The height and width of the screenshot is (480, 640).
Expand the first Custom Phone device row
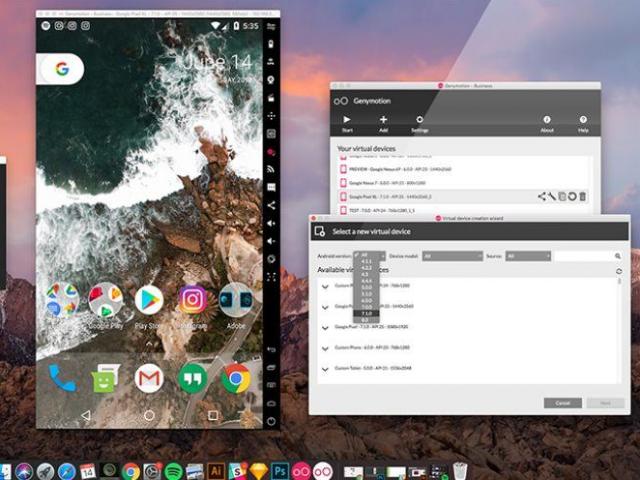click(325, 285)
